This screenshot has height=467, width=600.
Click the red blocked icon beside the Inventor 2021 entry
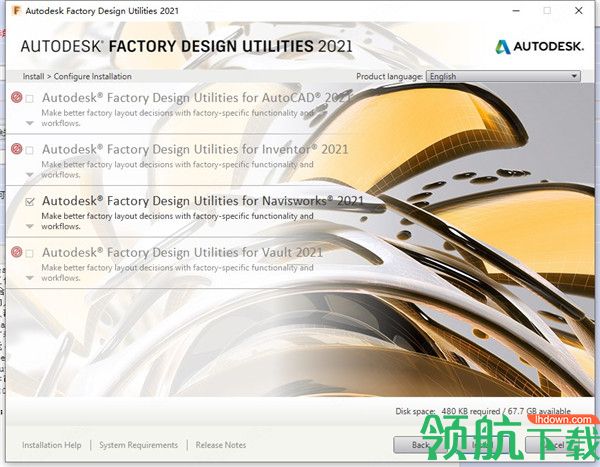[16, 149]
